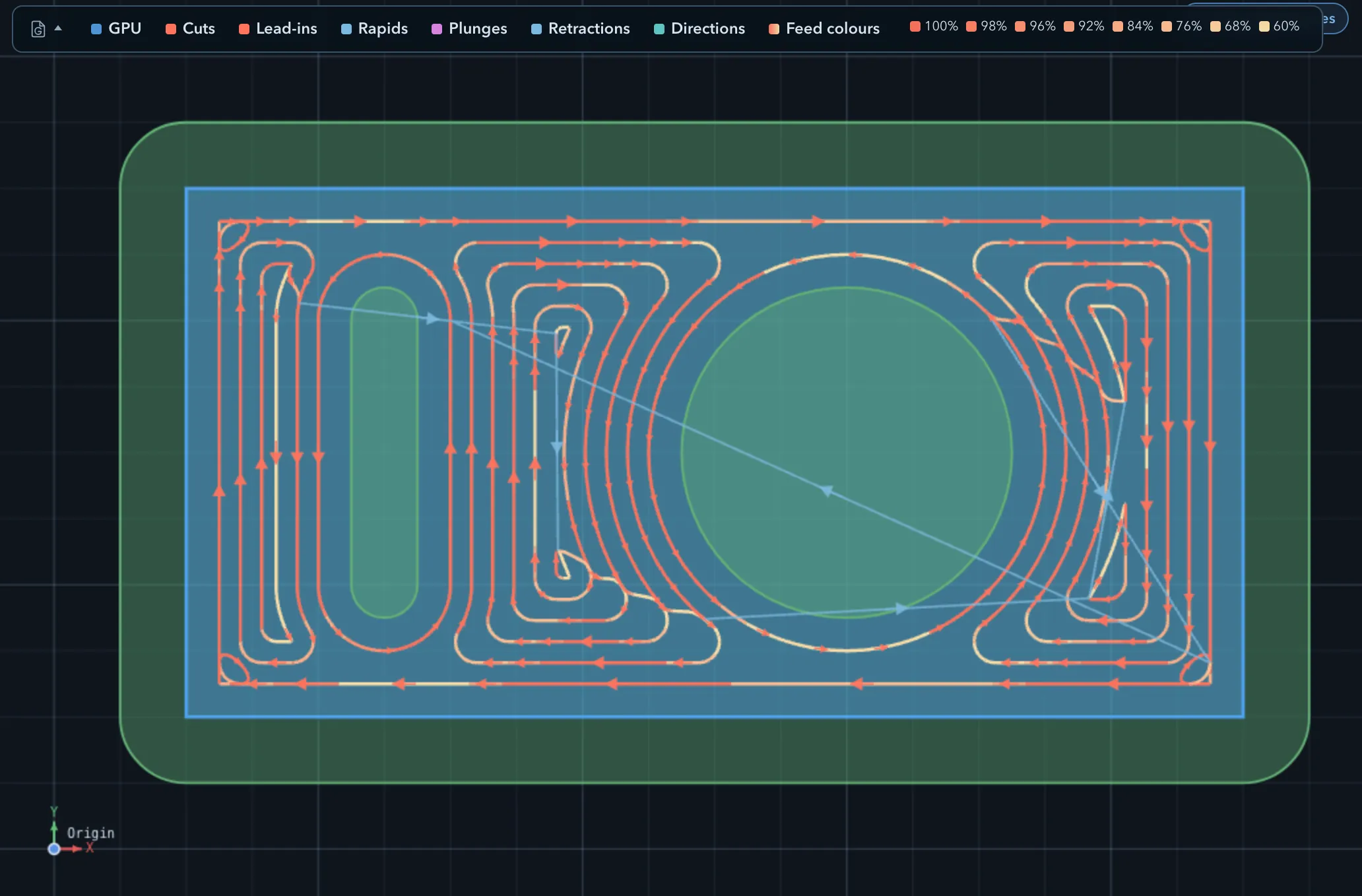Toggle the GPU layer
Screen dimensions: 1362x896
click(x=116, y=28)
